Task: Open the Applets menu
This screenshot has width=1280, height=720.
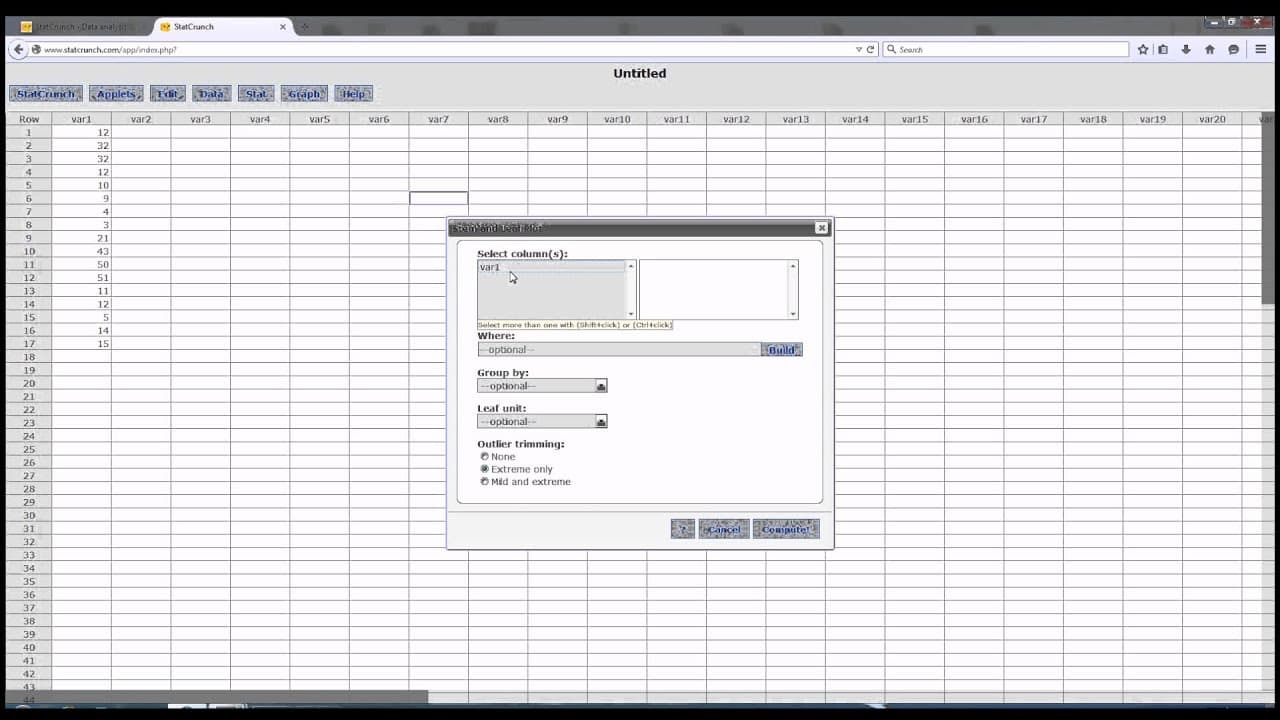Action: pos(116,94)
